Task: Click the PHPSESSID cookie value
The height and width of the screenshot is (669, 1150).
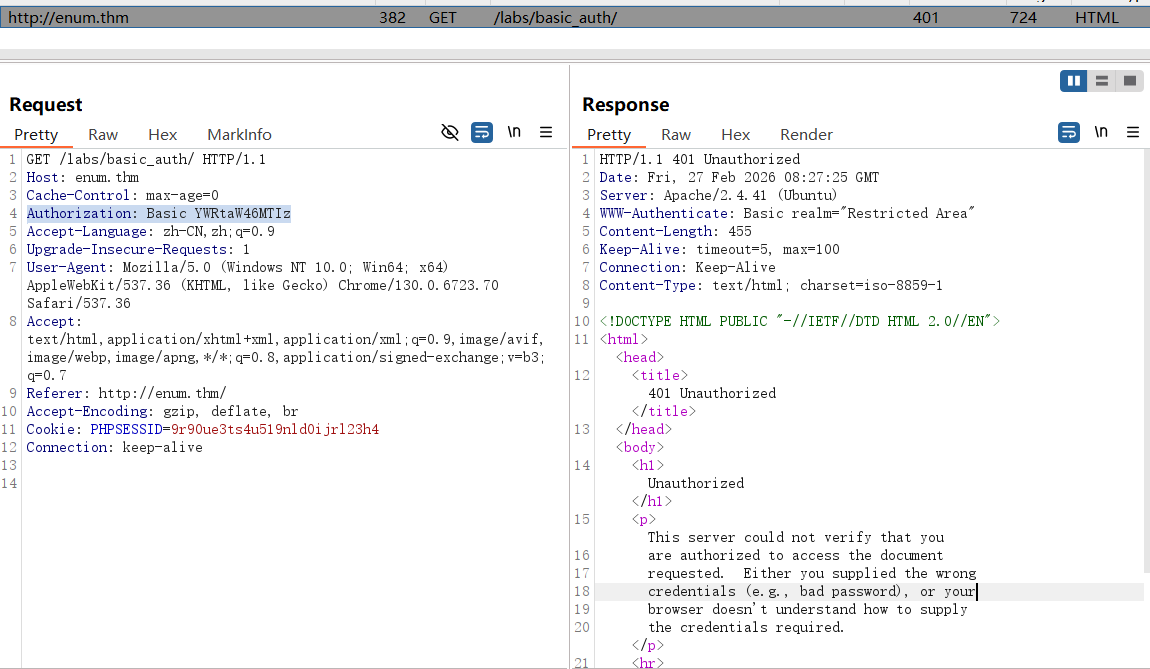Action: click(x=275, y=429)
